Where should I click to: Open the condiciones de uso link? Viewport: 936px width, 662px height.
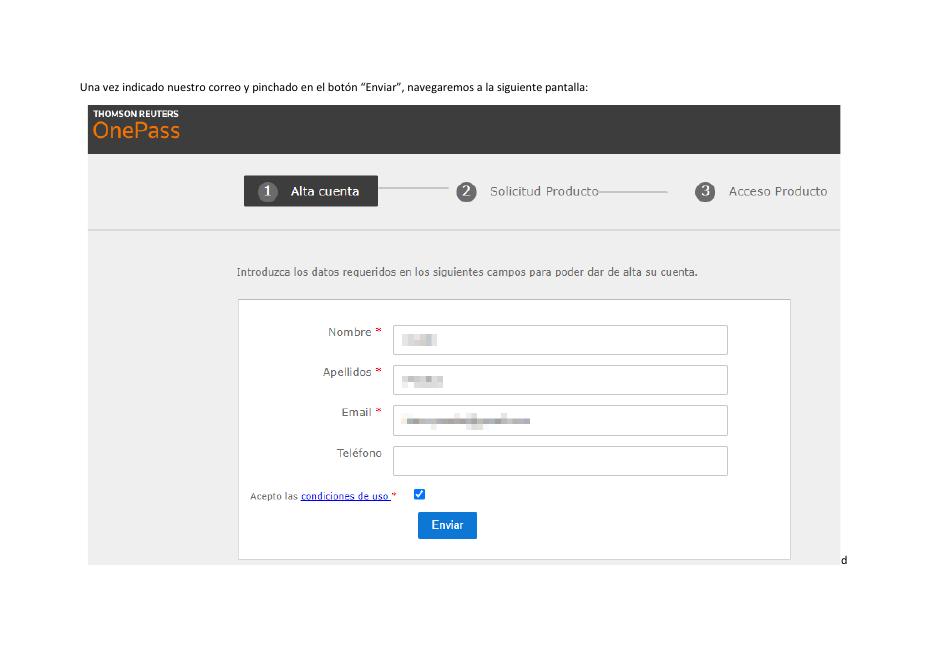click(345, 496)
